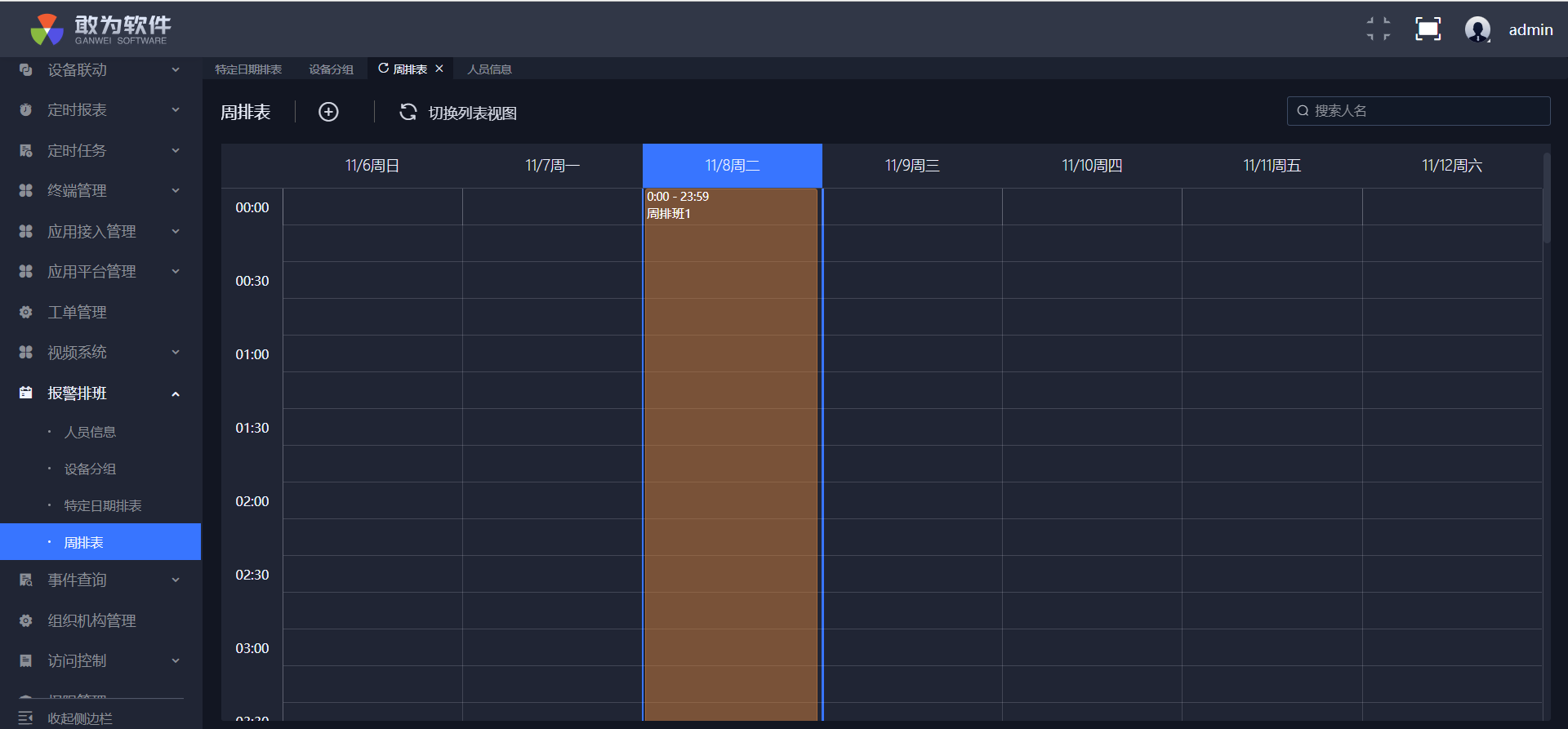This screenshot has width=1568, height=729.
Task: Exit fullscreen using the collapse arrows icon
Action: tap(1379, 29)
